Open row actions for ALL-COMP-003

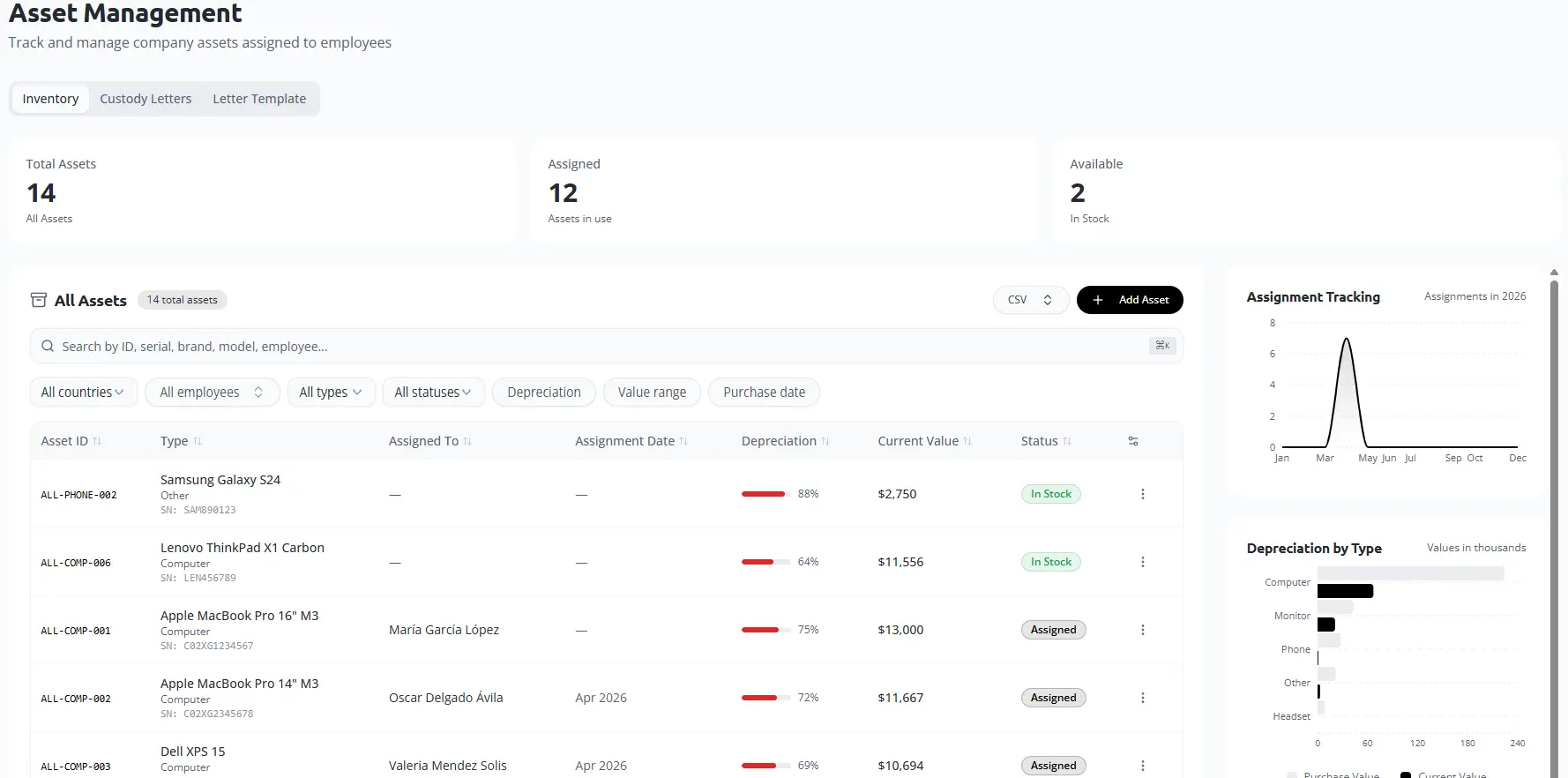[x=1143, y=766]
